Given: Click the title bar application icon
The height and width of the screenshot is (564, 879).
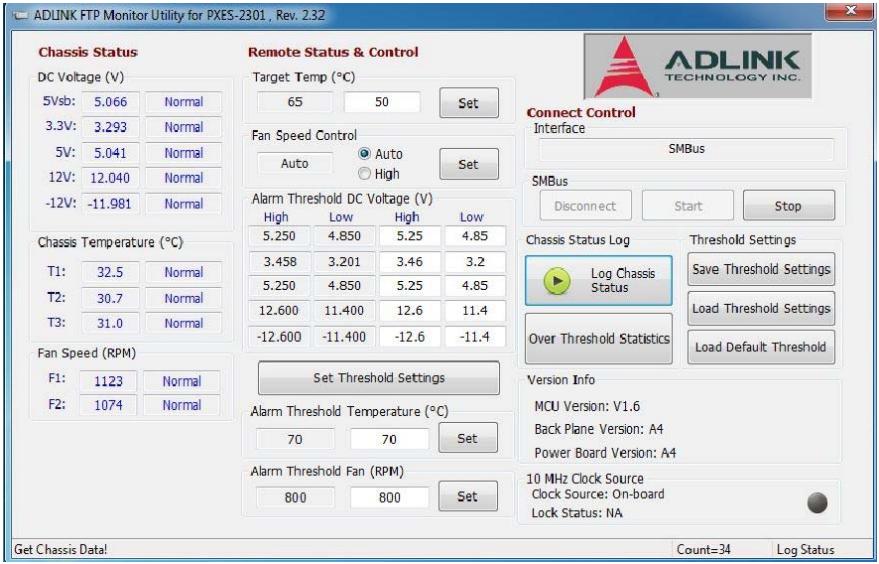Looking at the screenshot, I should [21, 15].
